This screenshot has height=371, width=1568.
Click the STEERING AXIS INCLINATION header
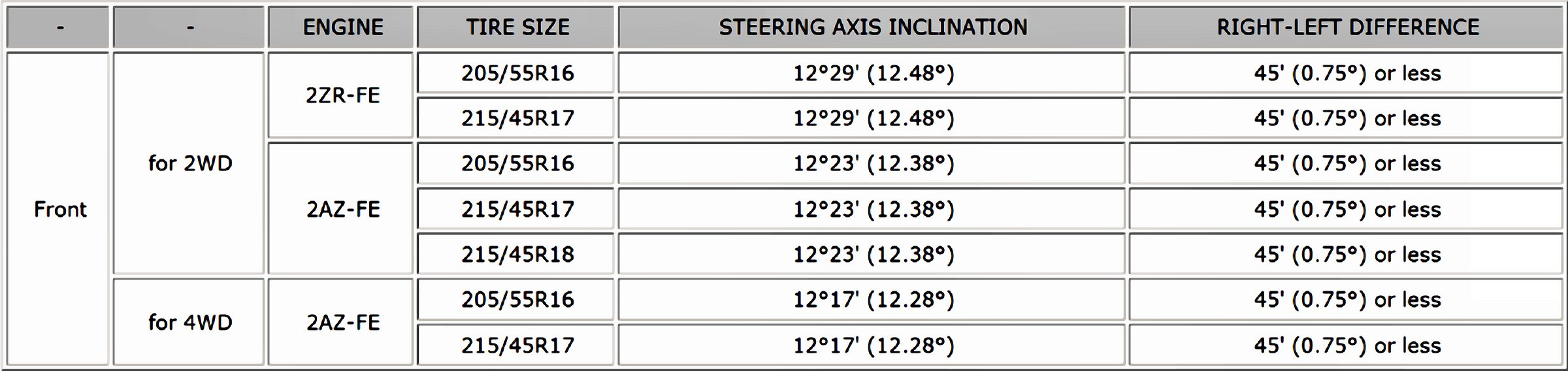tap(872, 27)
